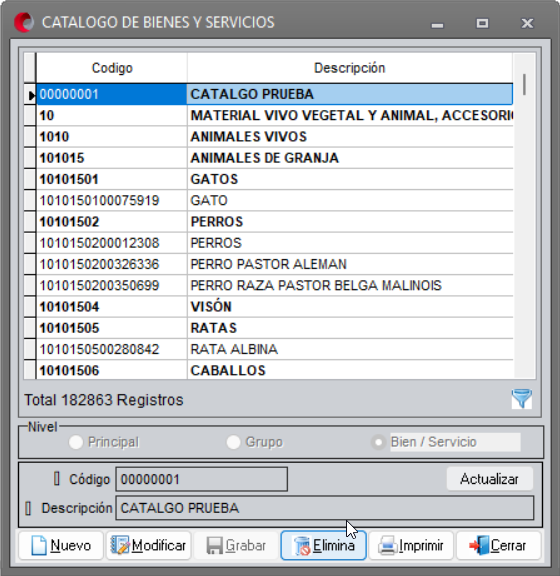
Task: Click the grid's vertical scrollbar thumb
Action: tap(524, 84)
